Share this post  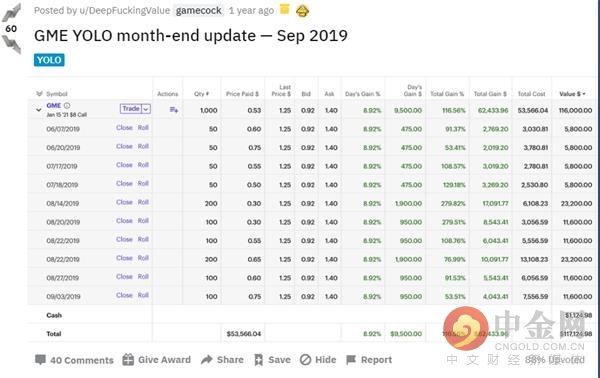tap(222, 360)
